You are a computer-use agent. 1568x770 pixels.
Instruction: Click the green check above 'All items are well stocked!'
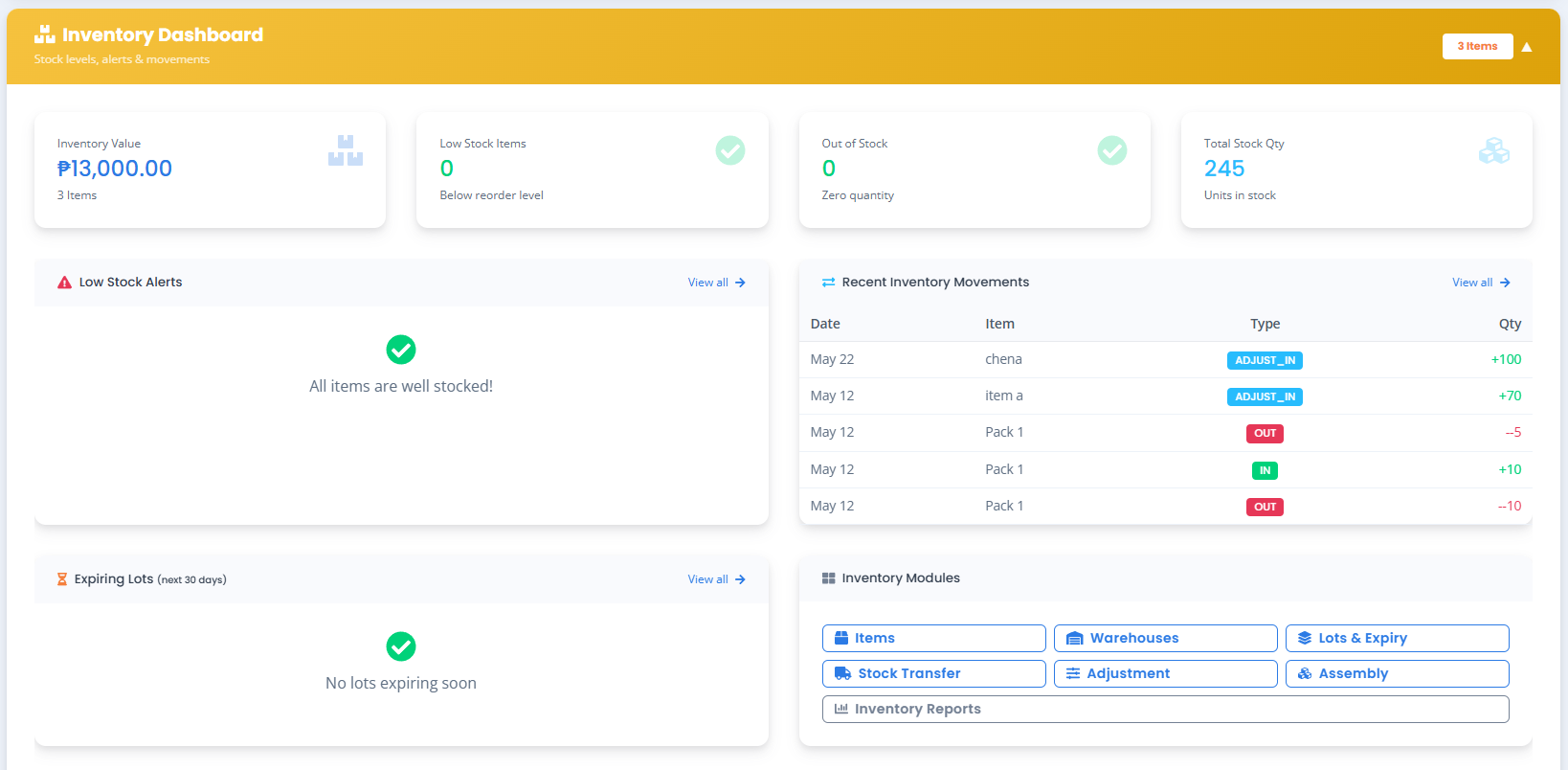tap(401, 350)
